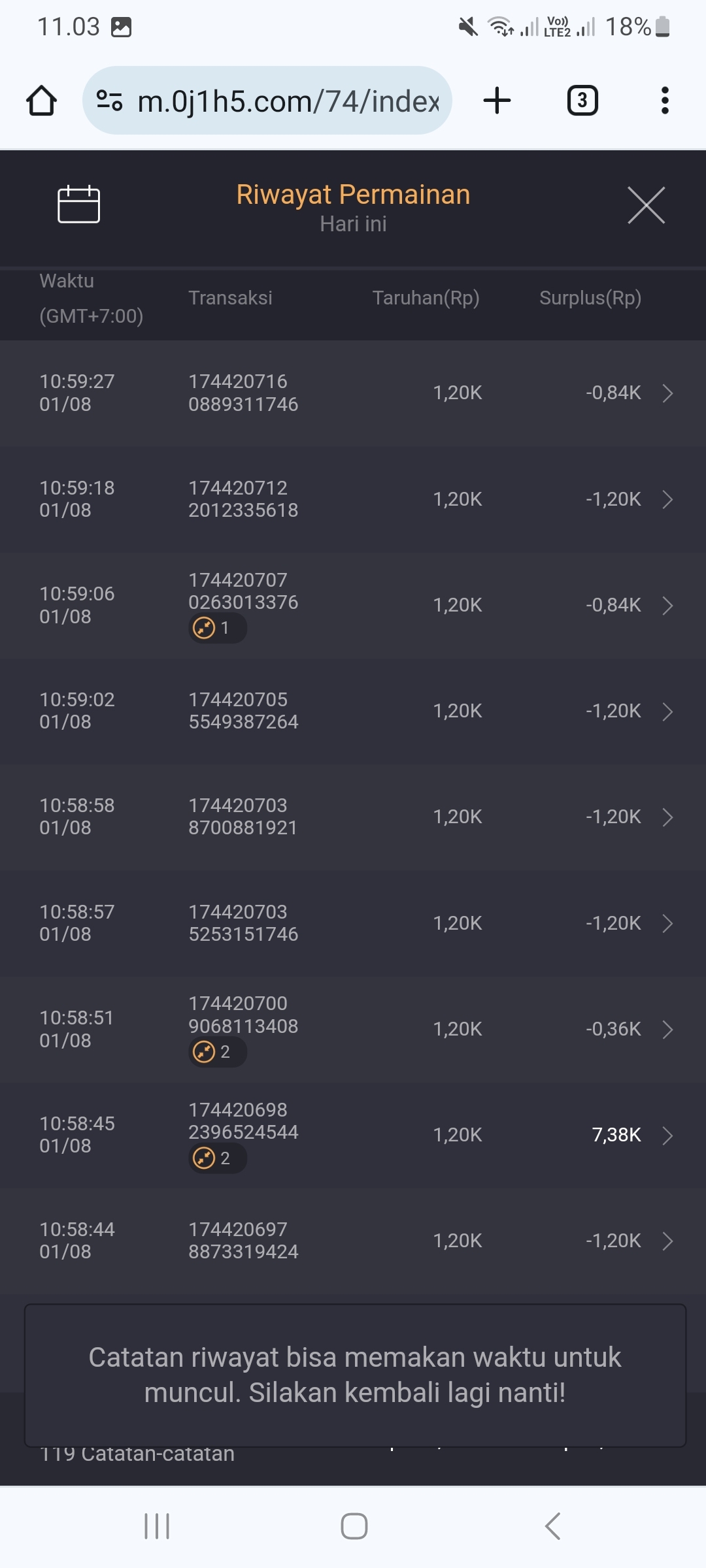Expand details for the 10:59:18 transaction

click(x=667, y=500)
